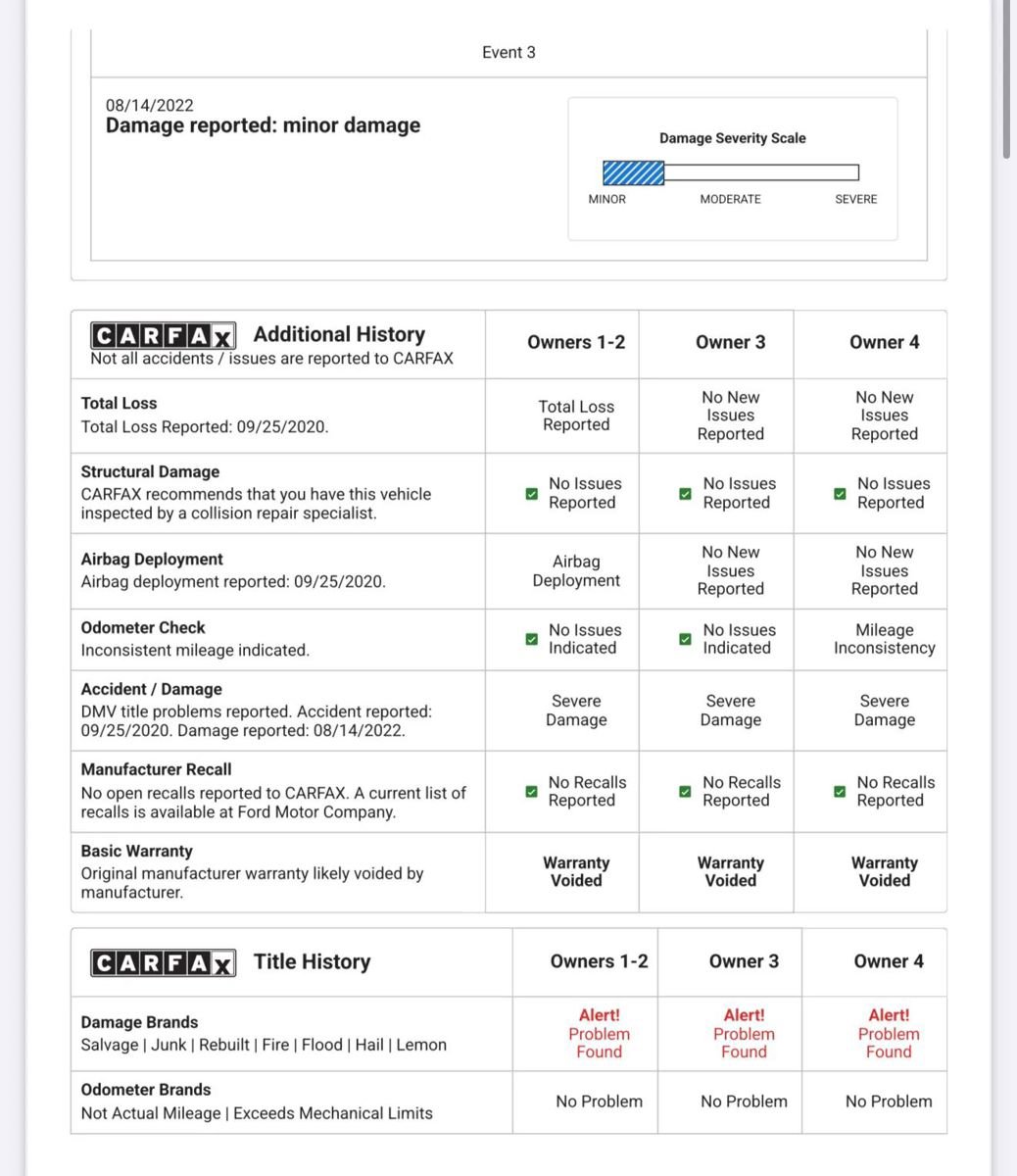Click the Owner 3 header in Title History
Viewport: 1017px width, 1176px height.
click(x=744, y=962)
